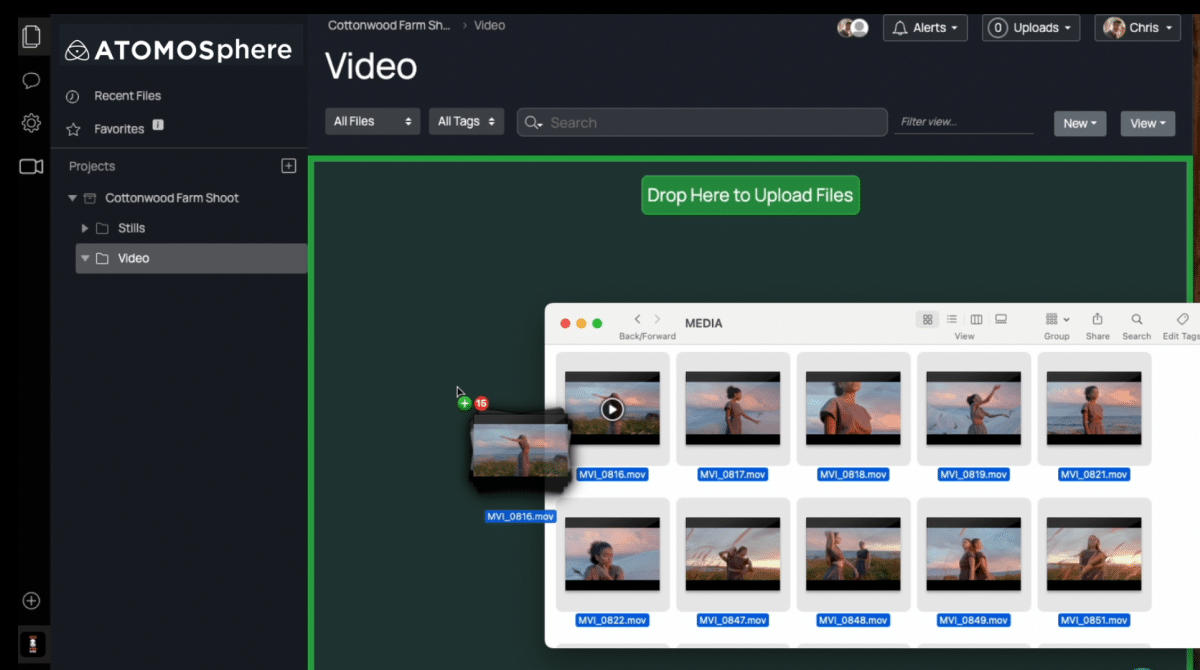1200x670 pixels.
Task: Open the comments chat bubble icon
Action: (31, 80)
